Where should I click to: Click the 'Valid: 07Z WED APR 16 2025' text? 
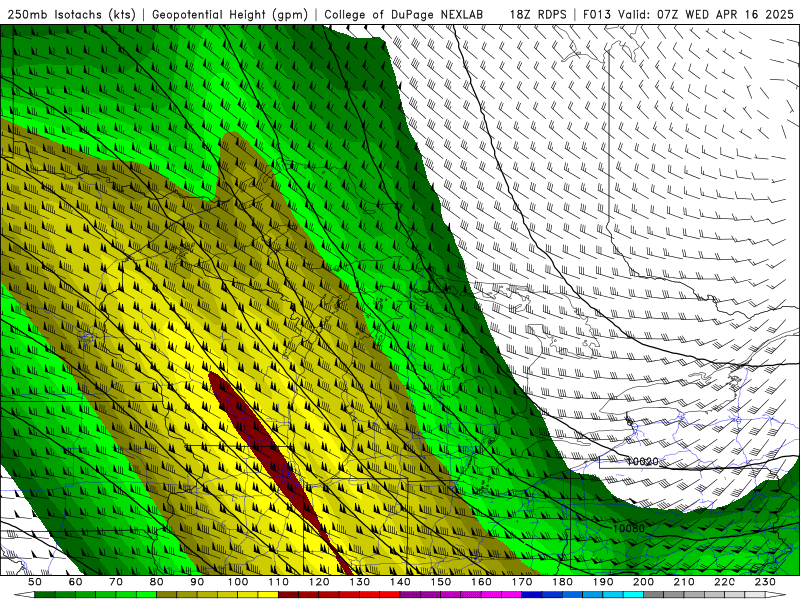706,14
